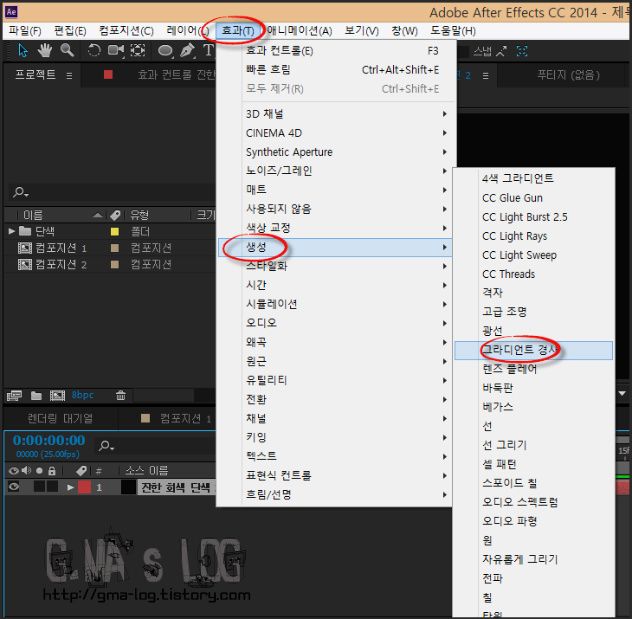Viewport: 632px width, 619px height.
Task: Select the Hand tool
Action: [x=45, y=51]
